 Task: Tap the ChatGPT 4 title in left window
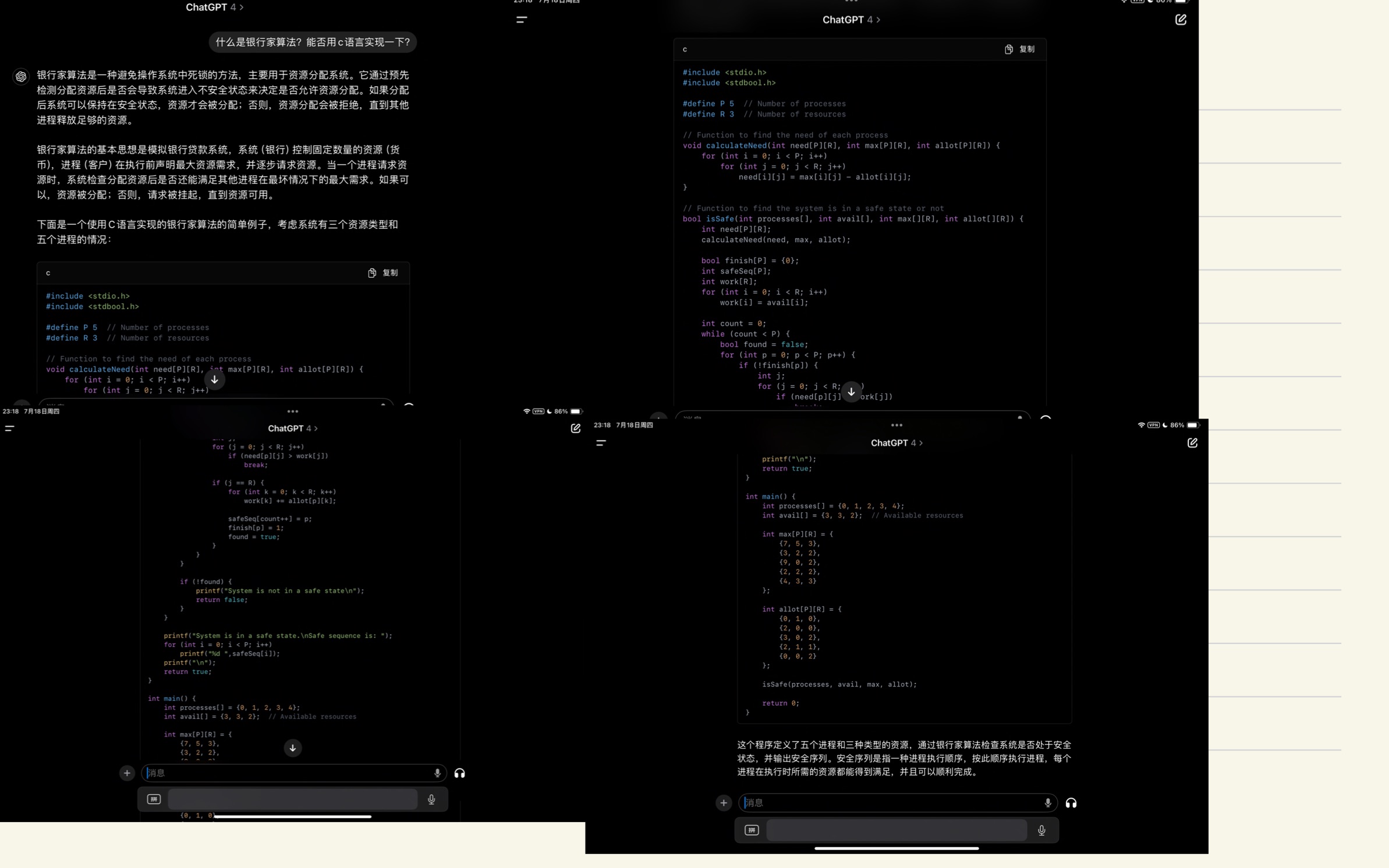pos(214,7)
